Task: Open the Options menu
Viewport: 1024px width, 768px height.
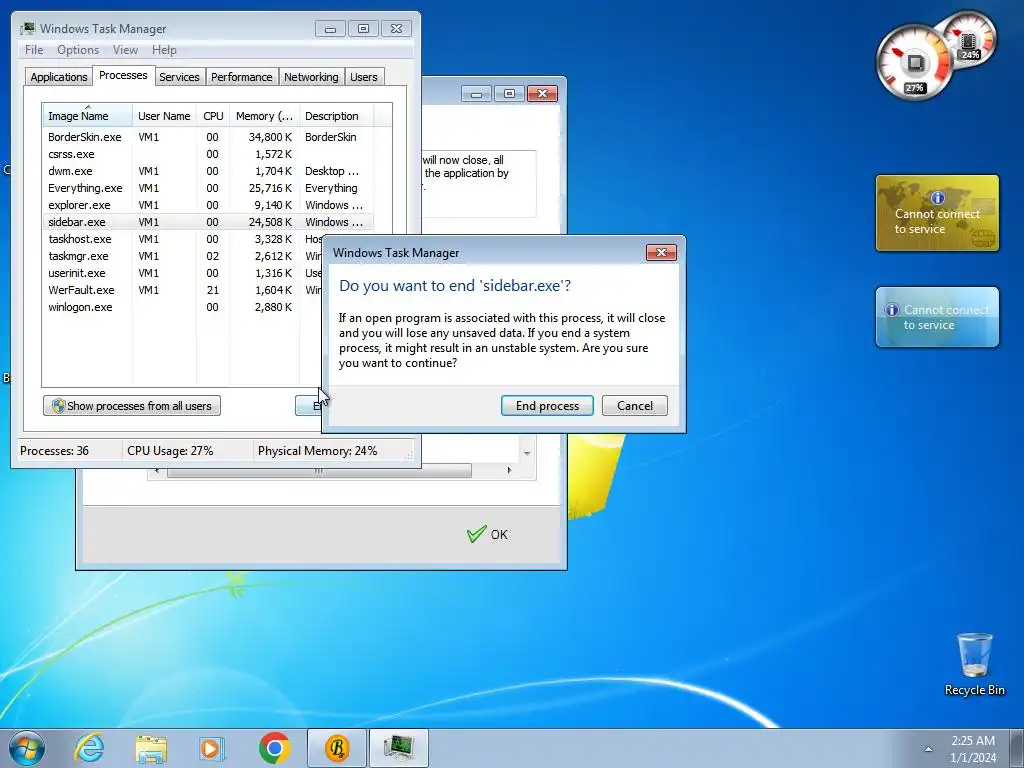Action: tap(78, 50)
